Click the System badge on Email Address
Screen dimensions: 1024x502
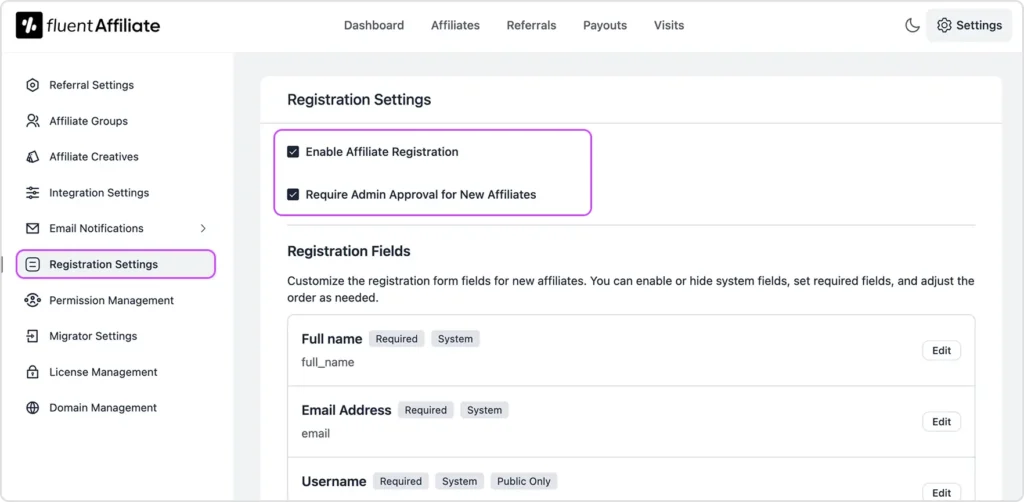pyautogui.click(x=485, y=410)
